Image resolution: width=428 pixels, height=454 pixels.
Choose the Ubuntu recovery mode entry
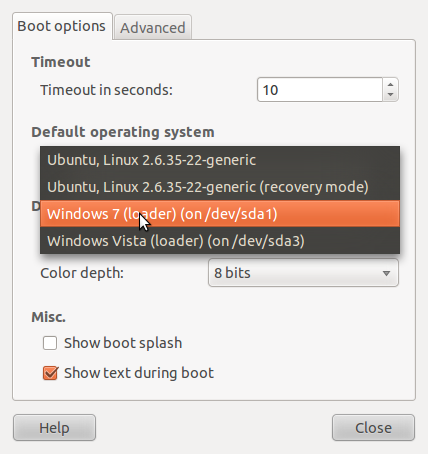[220, 187]
